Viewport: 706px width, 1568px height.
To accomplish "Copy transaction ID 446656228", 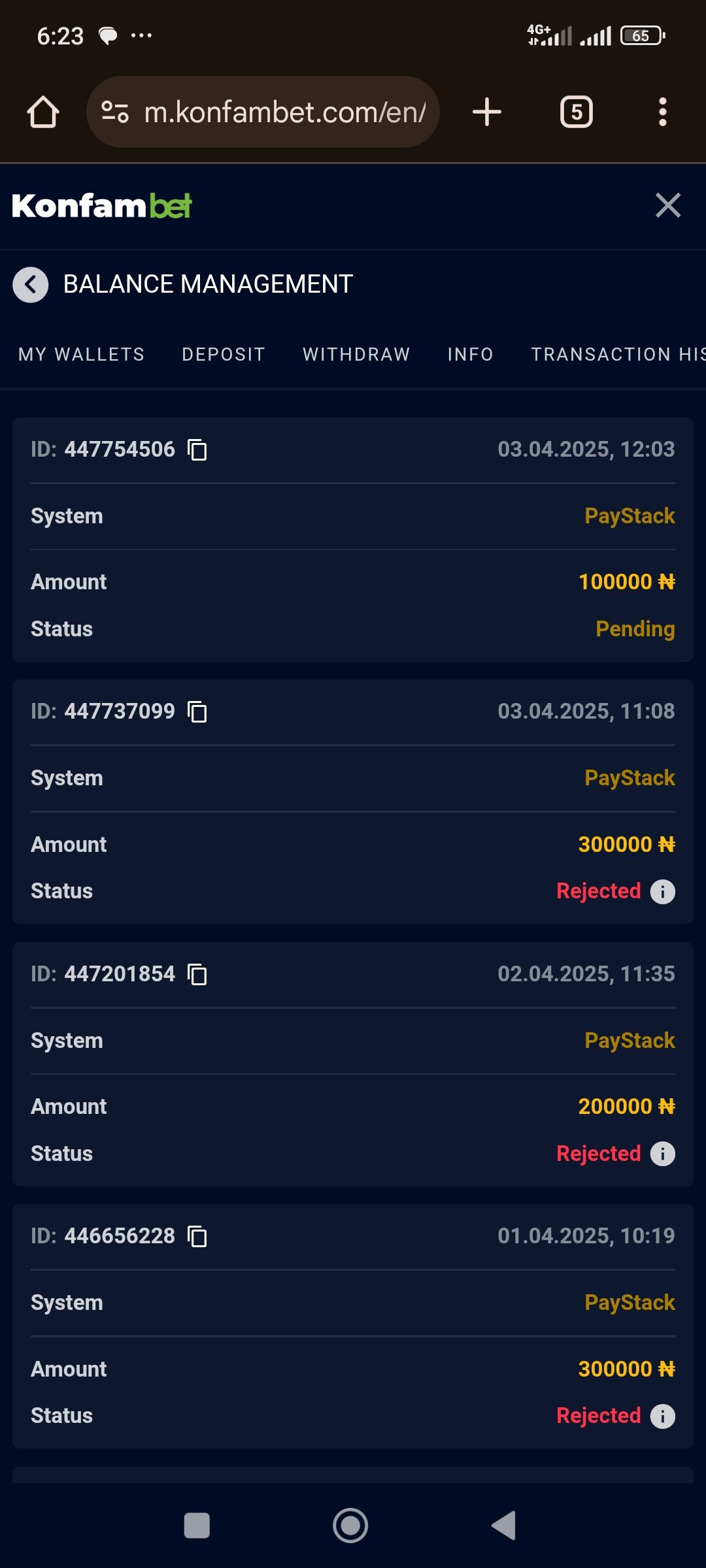I will (197, 1237).
